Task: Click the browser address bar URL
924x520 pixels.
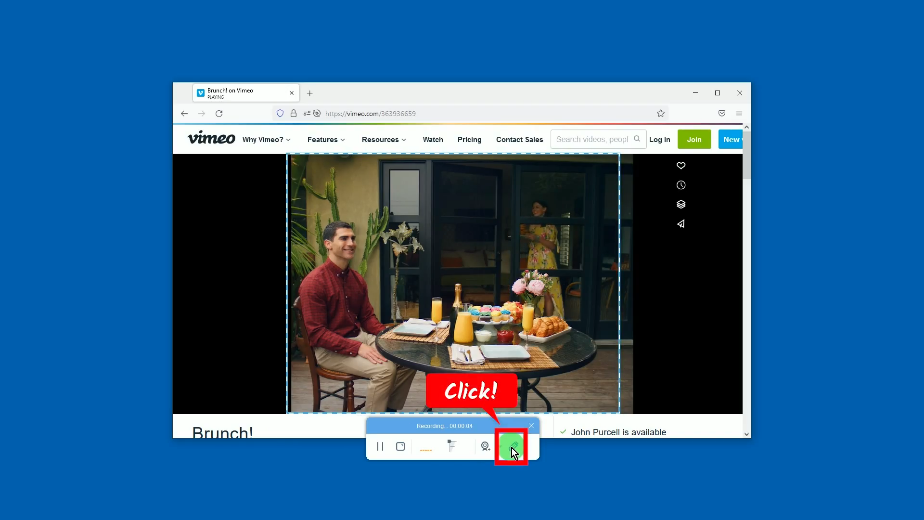Action: click(371, 113)
